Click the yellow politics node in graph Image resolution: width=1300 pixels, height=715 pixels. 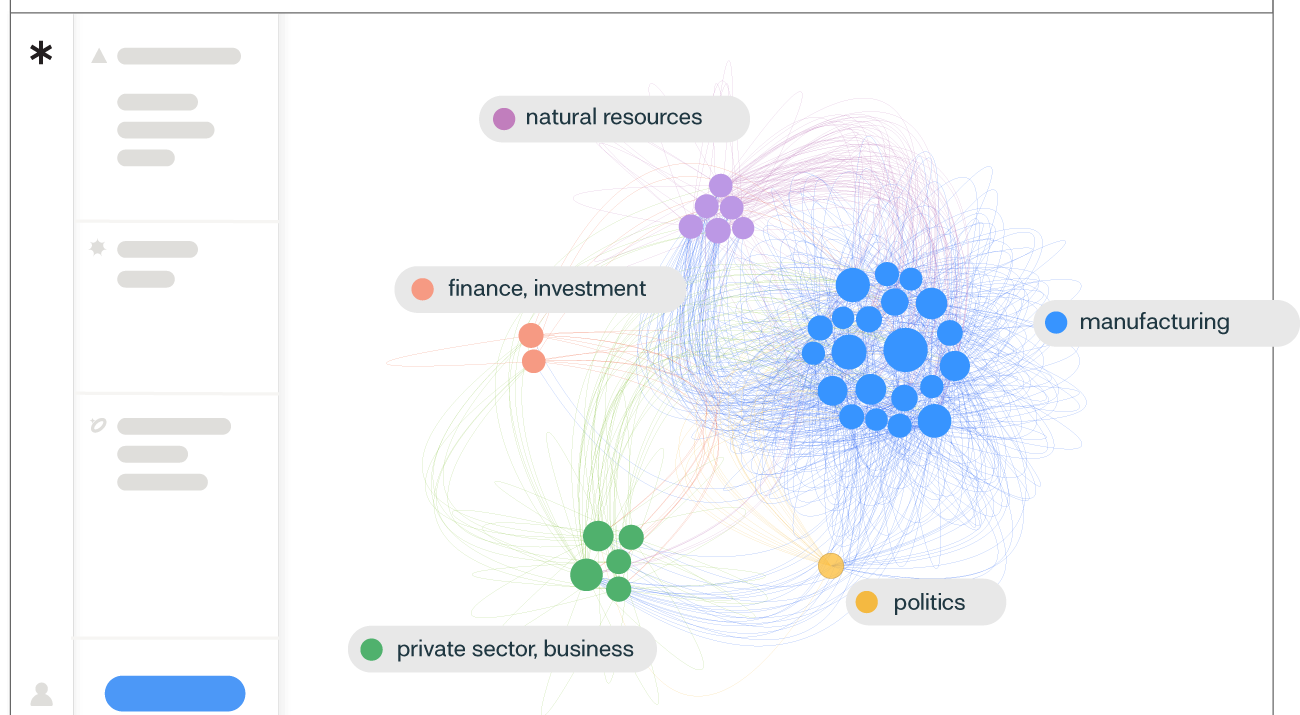[x=831, y=566]
